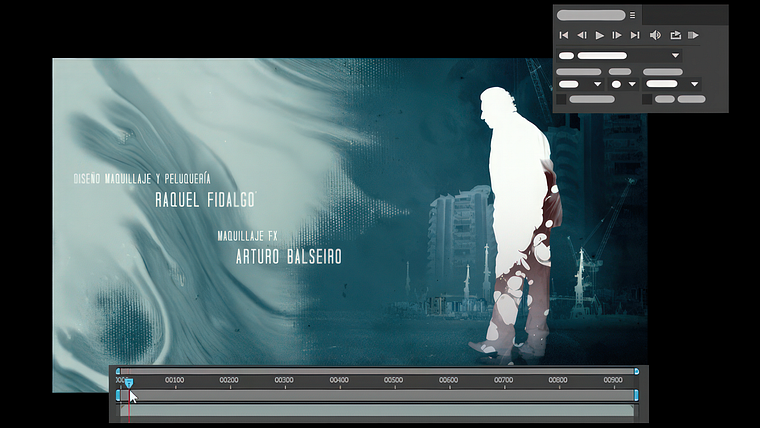
Task: Click the DISEÑO MAQUILLAJE Y PELUQUERÍA text
Action: 142,179
